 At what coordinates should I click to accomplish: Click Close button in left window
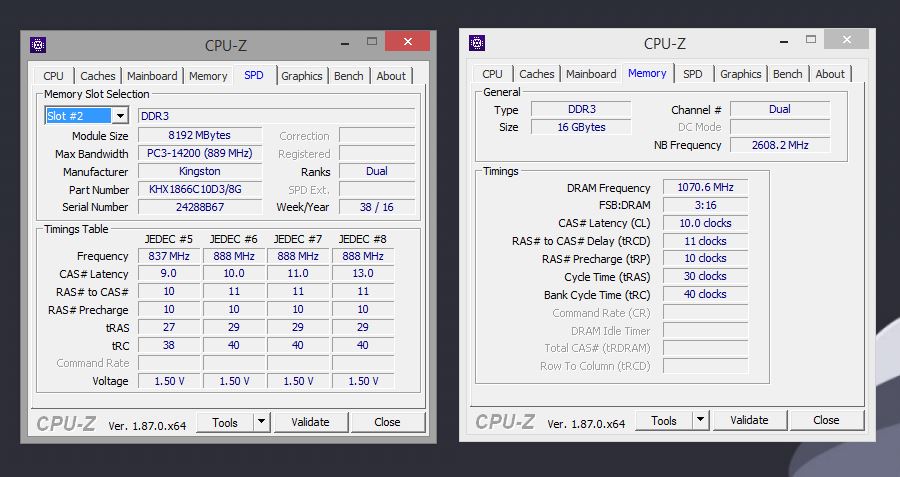[387, 422]
